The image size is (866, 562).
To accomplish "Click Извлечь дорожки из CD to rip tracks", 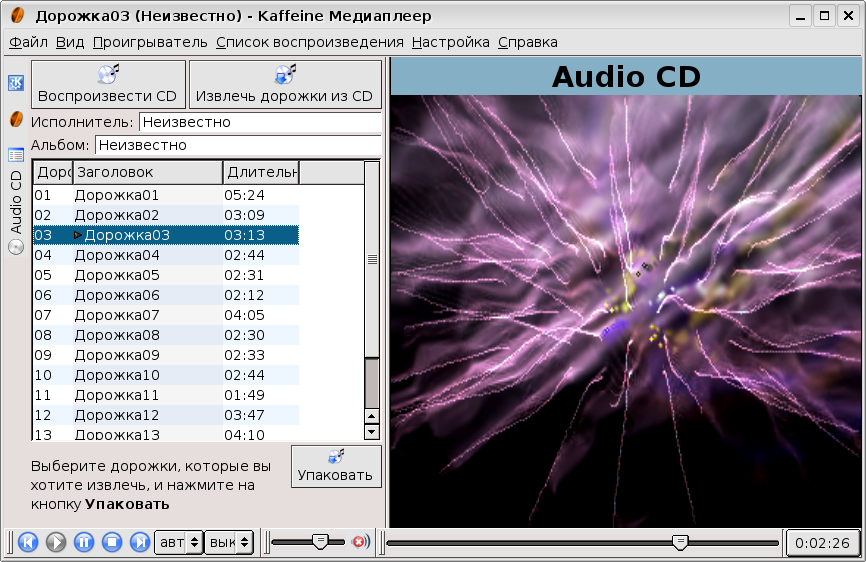I will (285, 84).
